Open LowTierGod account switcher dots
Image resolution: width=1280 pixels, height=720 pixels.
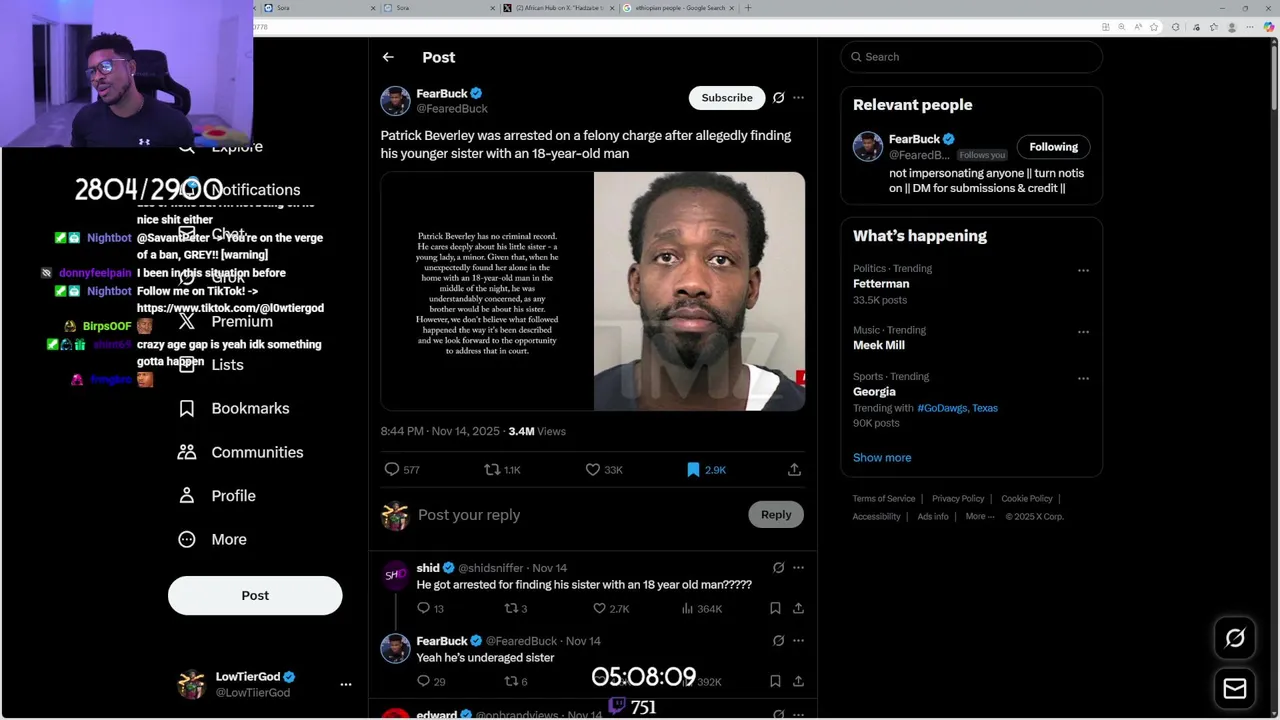tap(346, 685)
